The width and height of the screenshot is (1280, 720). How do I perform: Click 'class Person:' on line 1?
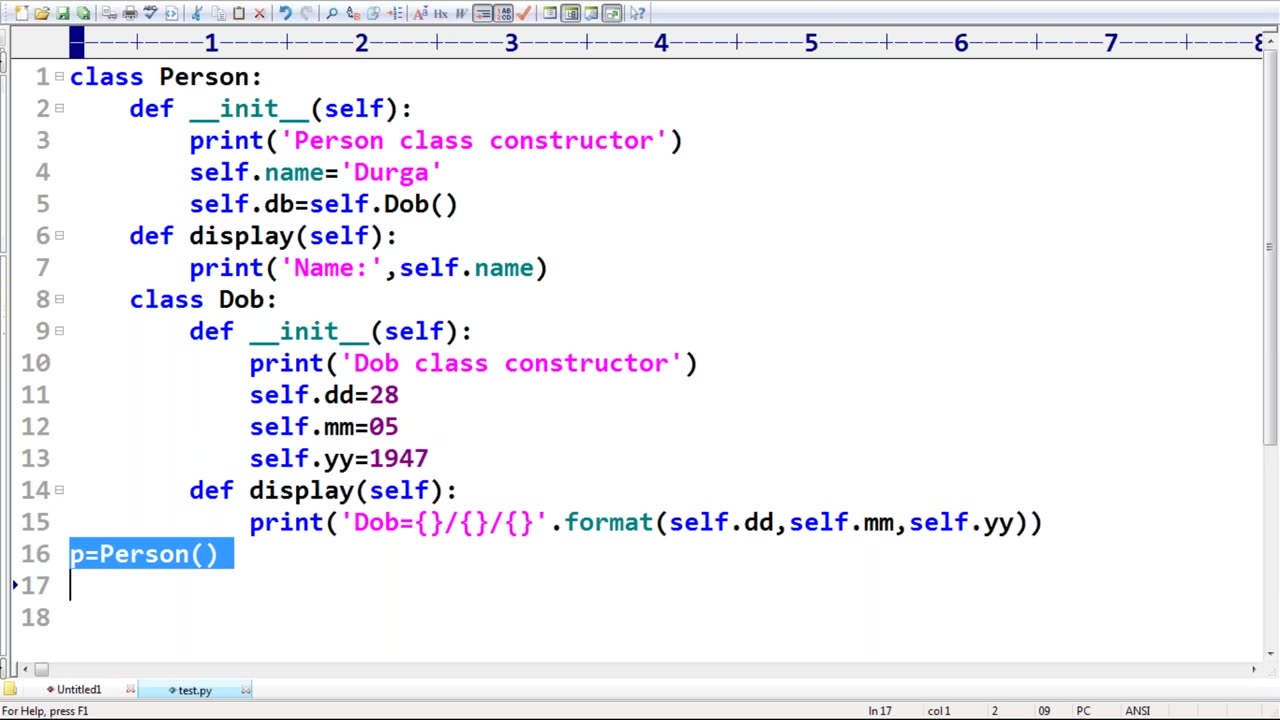tap(166, 77)
